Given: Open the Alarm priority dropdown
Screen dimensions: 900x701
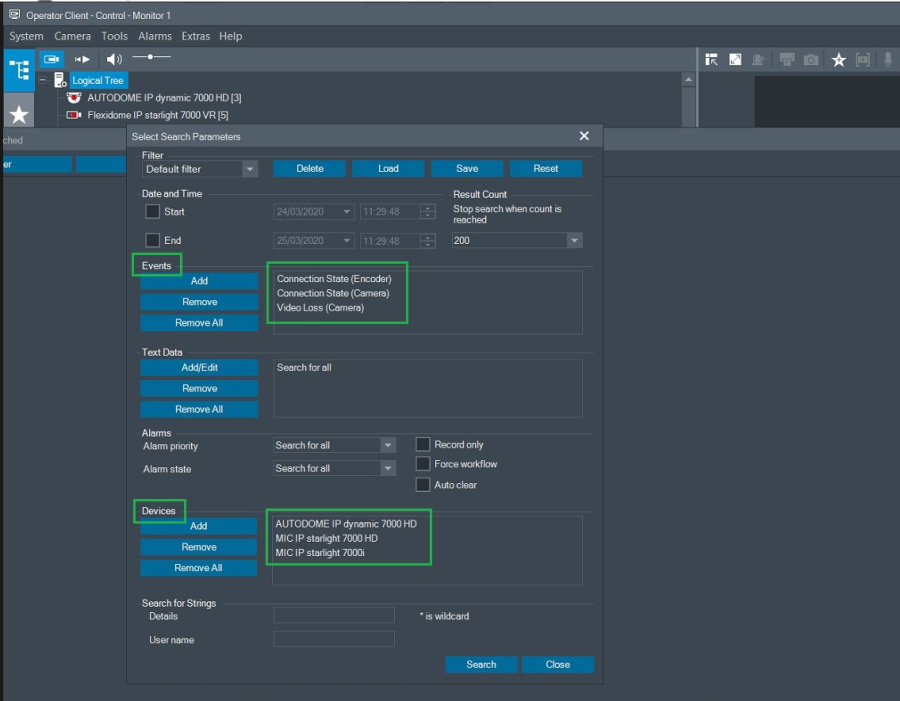Looking at the screenshot, I should point(388,446).
